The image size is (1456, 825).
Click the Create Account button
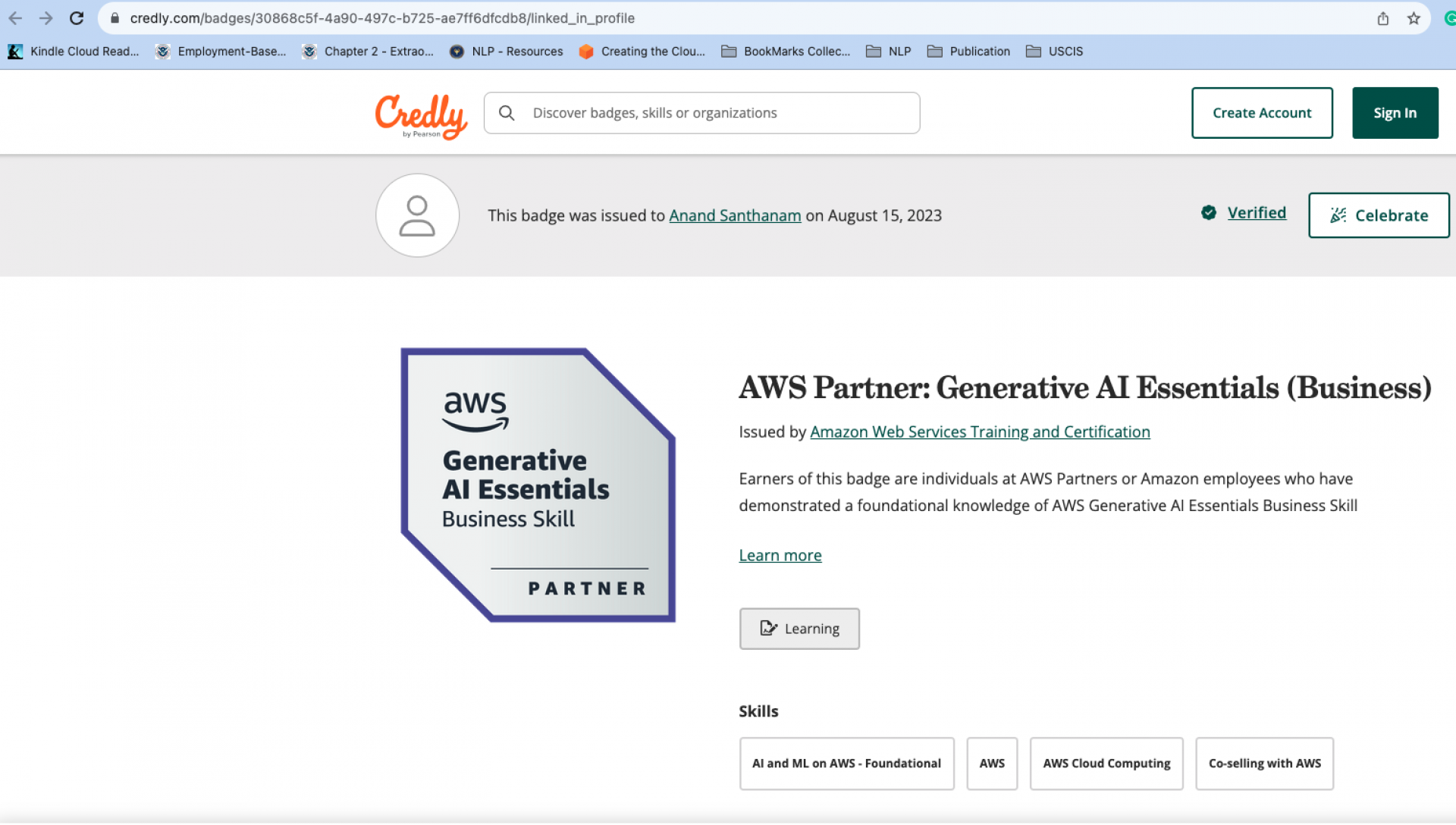point(1262,113)
